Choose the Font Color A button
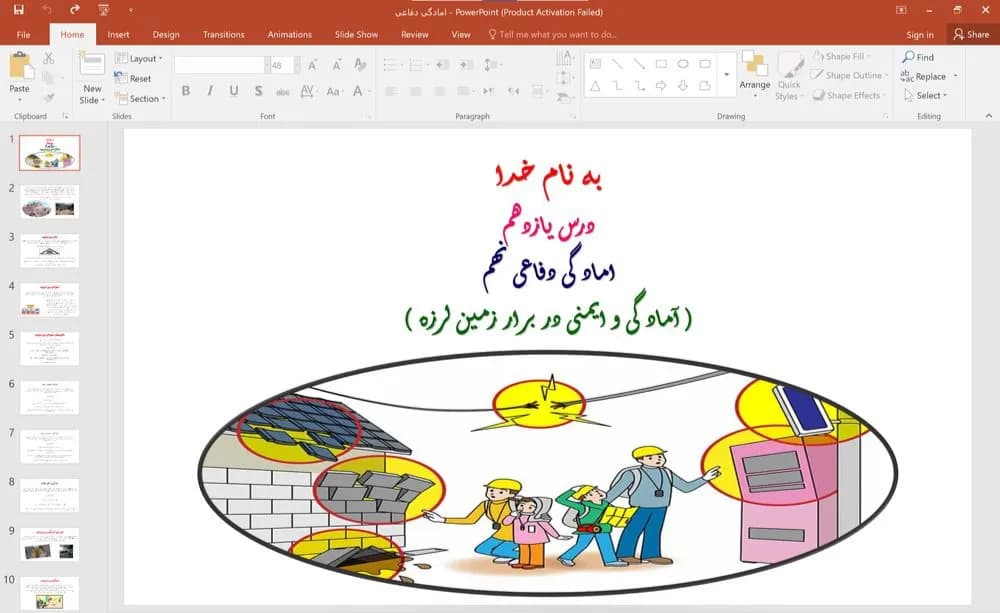Viewport: 1000px width, 613px height. click(359, 91)
